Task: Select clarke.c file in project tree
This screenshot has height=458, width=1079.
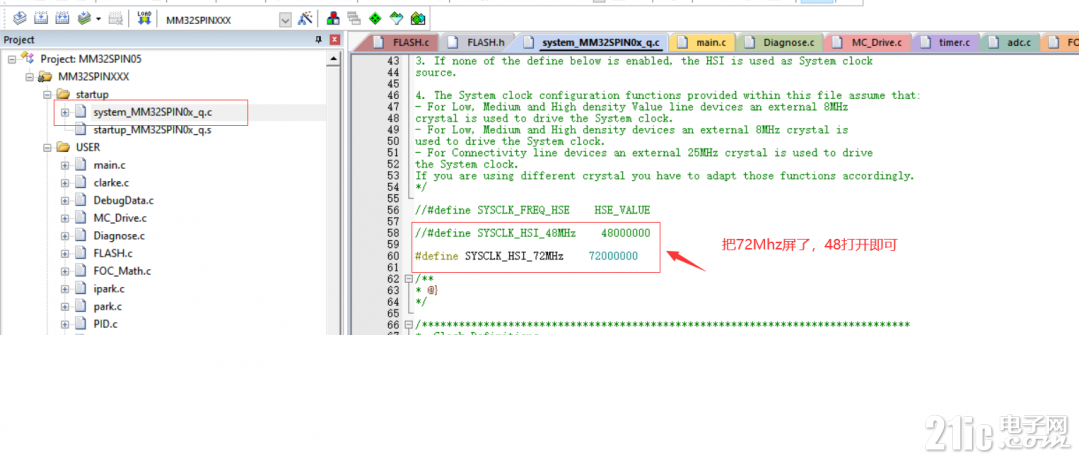Action: point(111,183)
